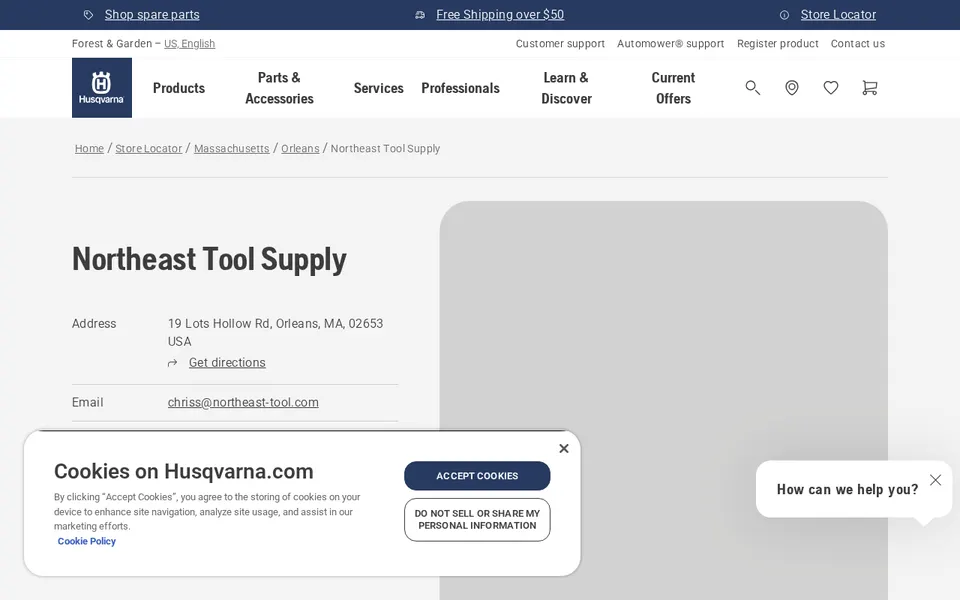Open the wishlist heart icon
Image resolution: width=960 pixels, height=600 pixels.
click(x=831, y=88)
